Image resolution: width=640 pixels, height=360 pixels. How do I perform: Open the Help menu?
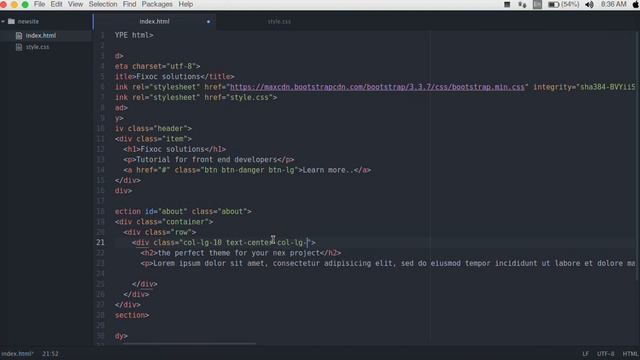click(185, 4)
